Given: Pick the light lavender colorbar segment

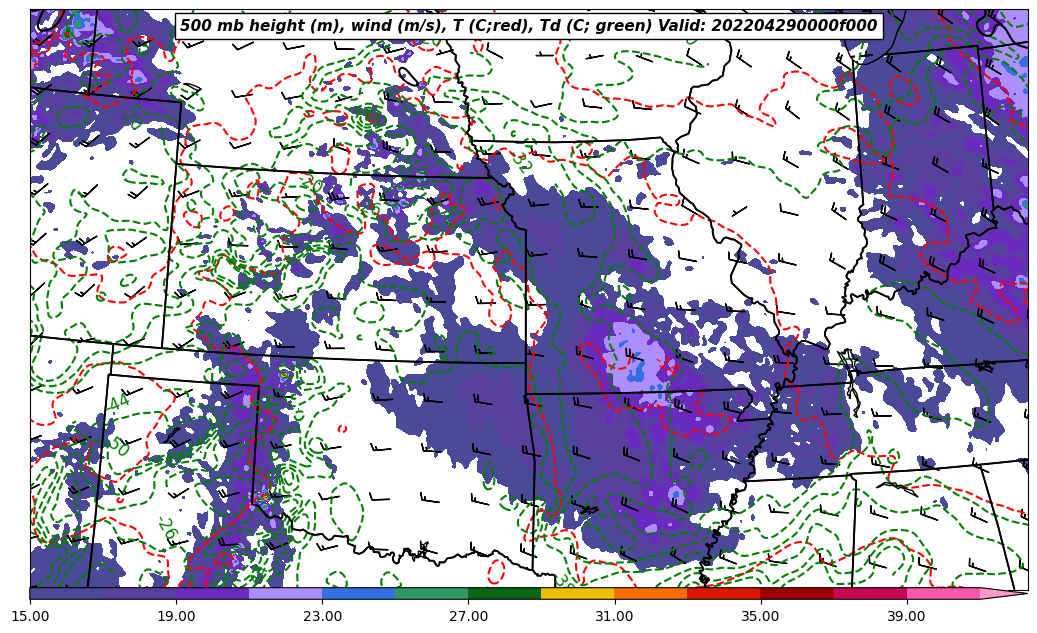Looking at the screenshot, I should click(285, 593).
